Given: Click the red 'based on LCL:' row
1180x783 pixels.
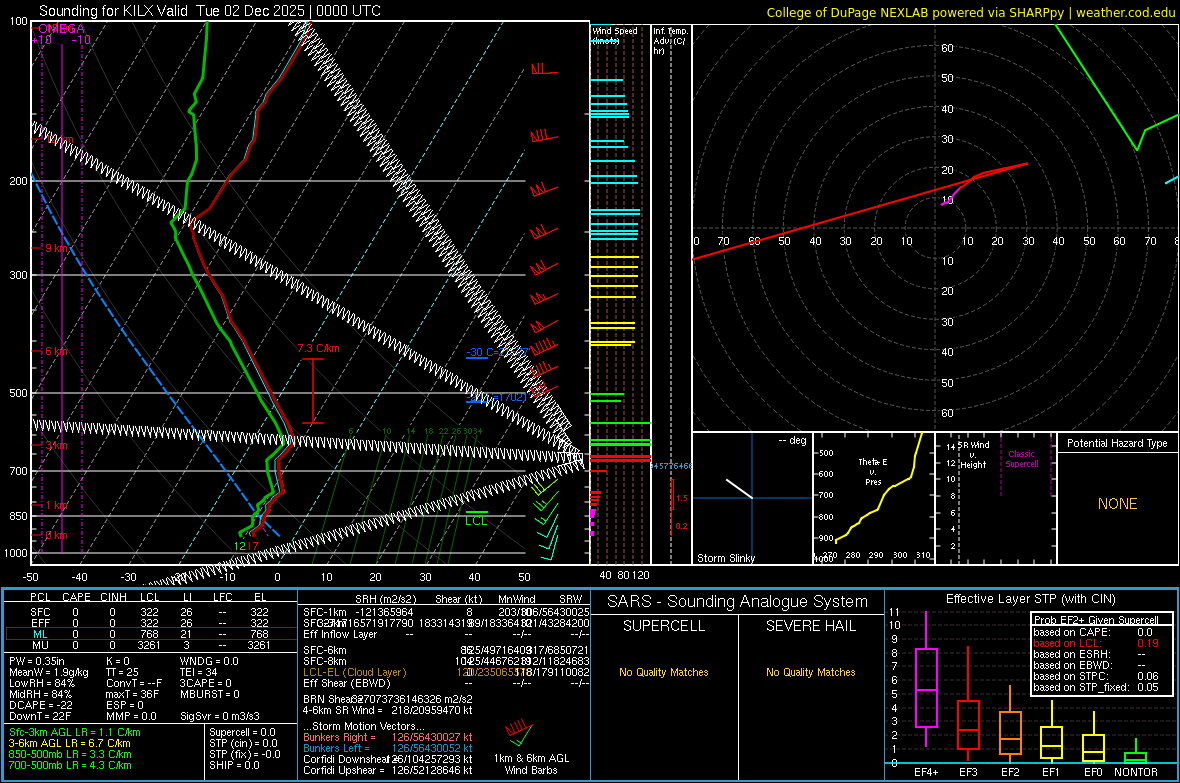Looking at the screenshot, I should click(1096, 643).
